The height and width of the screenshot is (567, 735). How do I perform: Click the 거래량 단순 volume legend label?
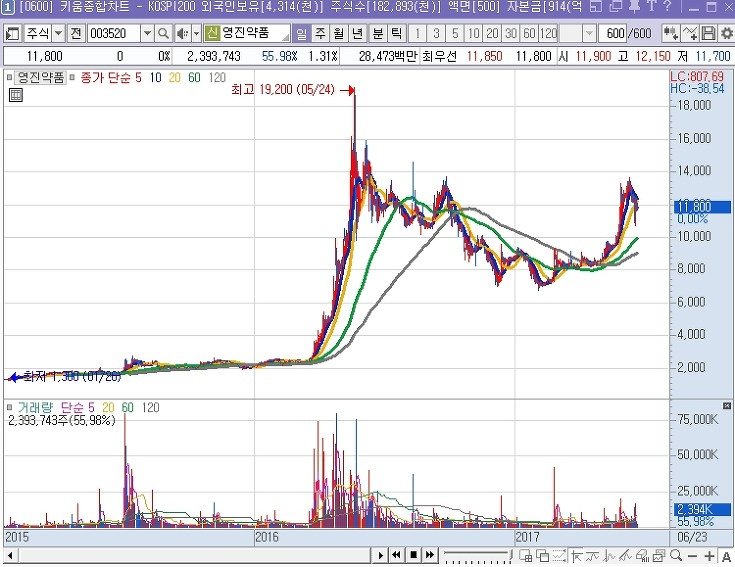pos(56,408)
